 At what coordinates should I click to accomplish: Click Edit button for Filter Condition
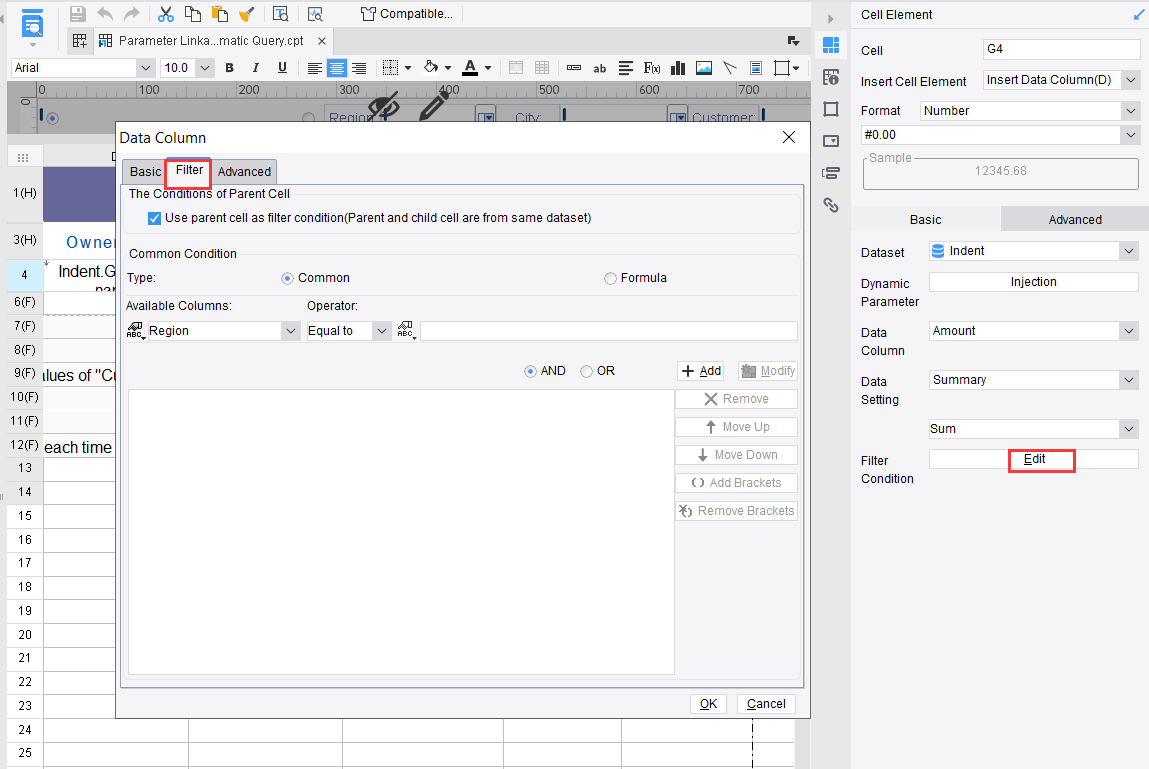coord(1034,459)
